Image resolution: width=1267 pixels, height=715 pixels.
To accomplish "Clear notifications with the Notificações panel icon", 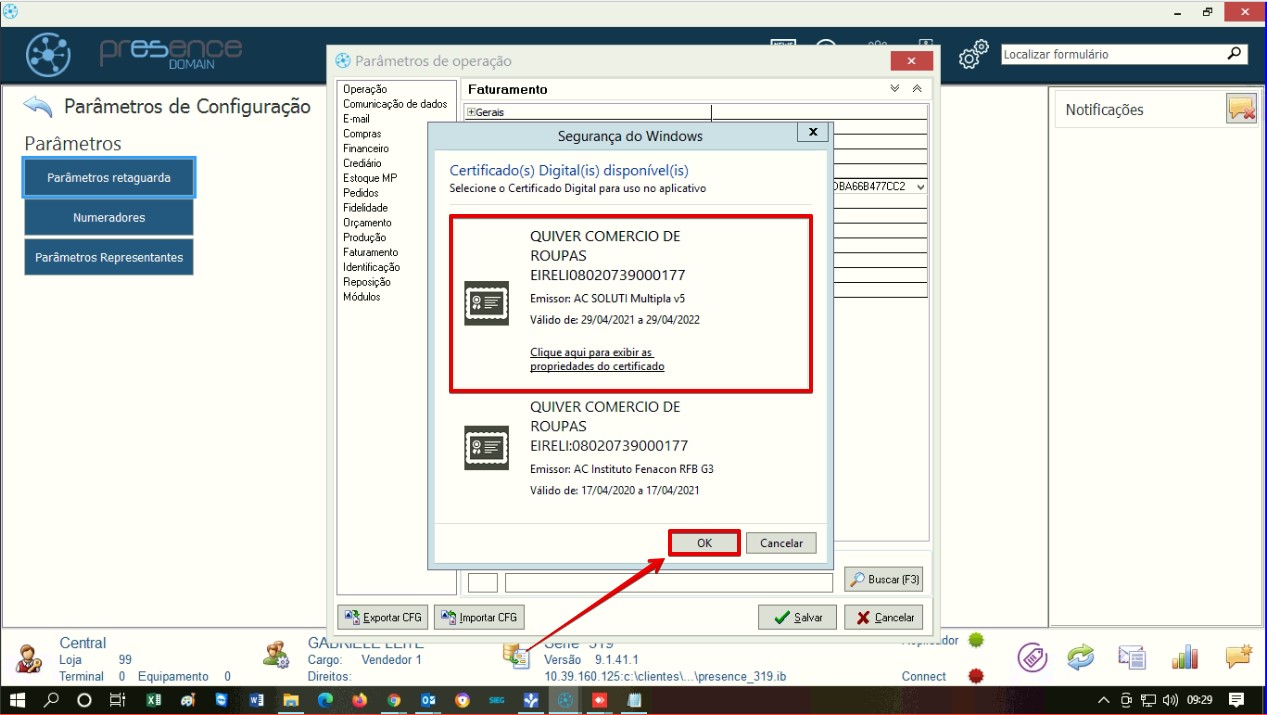I will tap(1241, 109).
